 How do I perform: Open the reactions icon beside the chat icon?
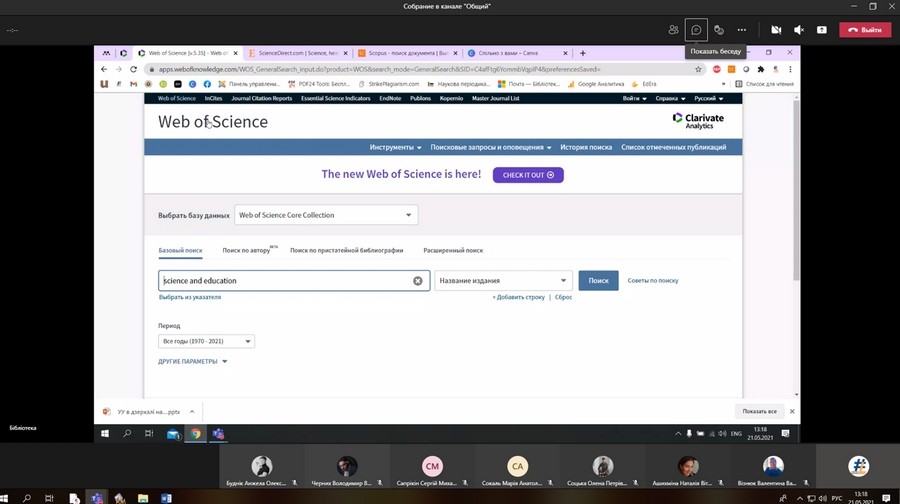(719, 30)
